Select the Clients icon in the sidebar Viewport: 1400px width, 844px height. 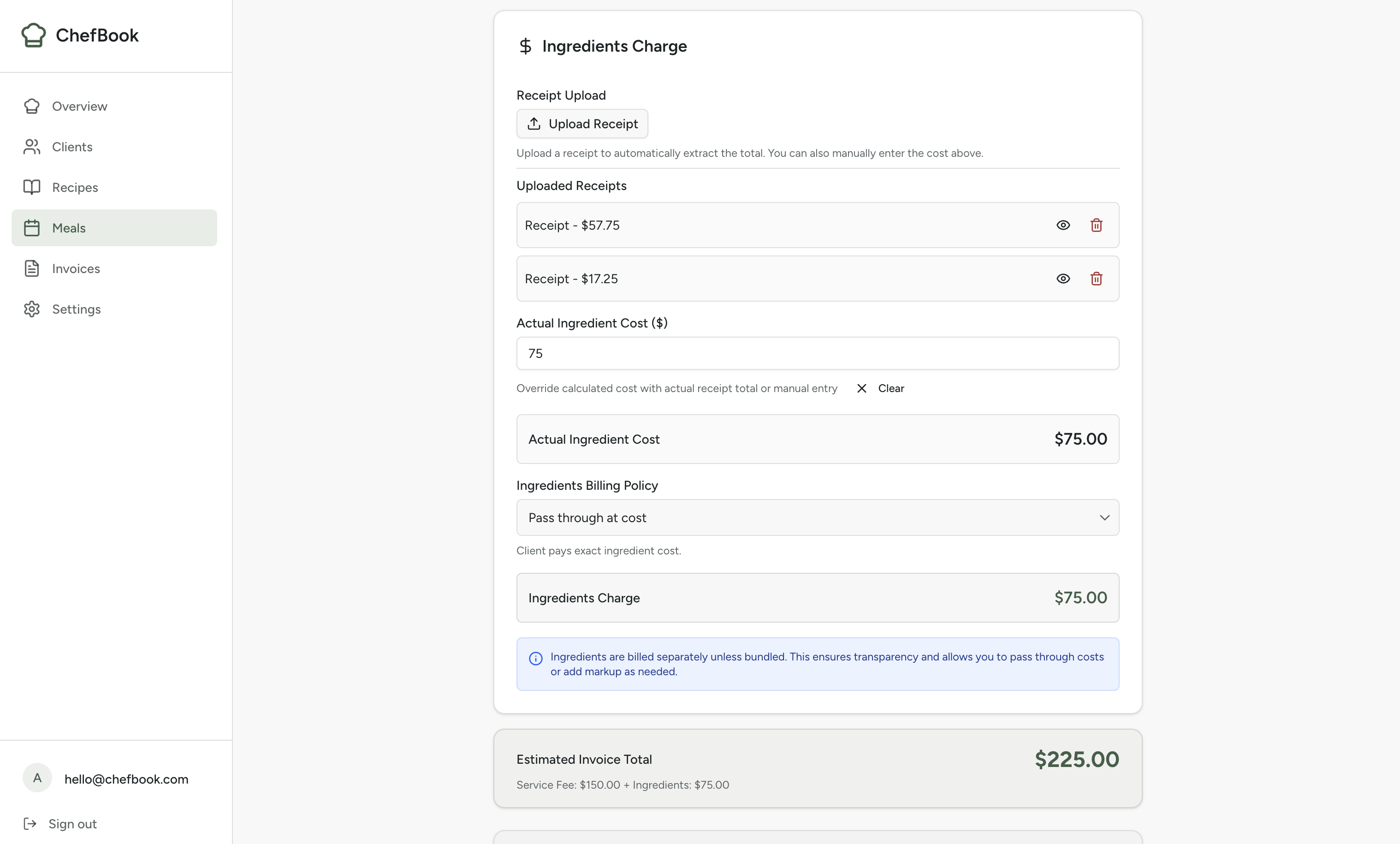32,147
